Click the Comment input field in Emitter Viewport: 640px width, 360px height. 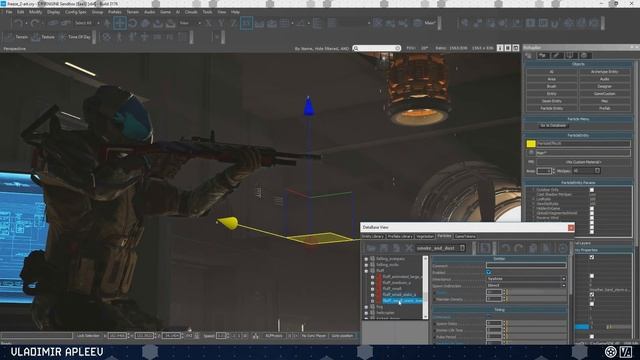[x=526, y=266]
